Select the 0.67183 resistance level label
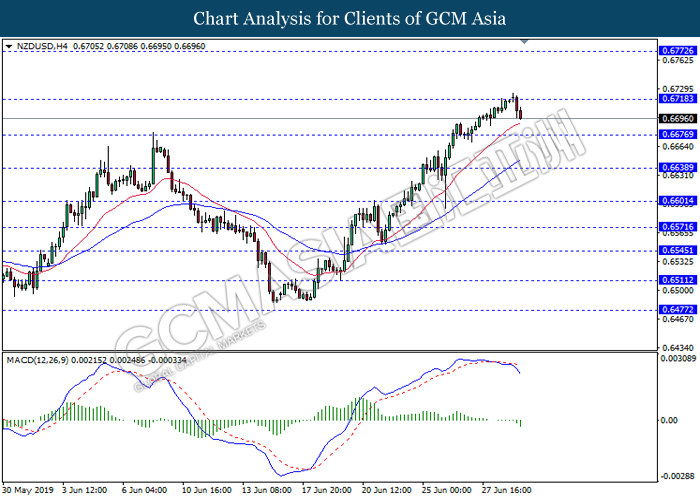 (677, 99)
